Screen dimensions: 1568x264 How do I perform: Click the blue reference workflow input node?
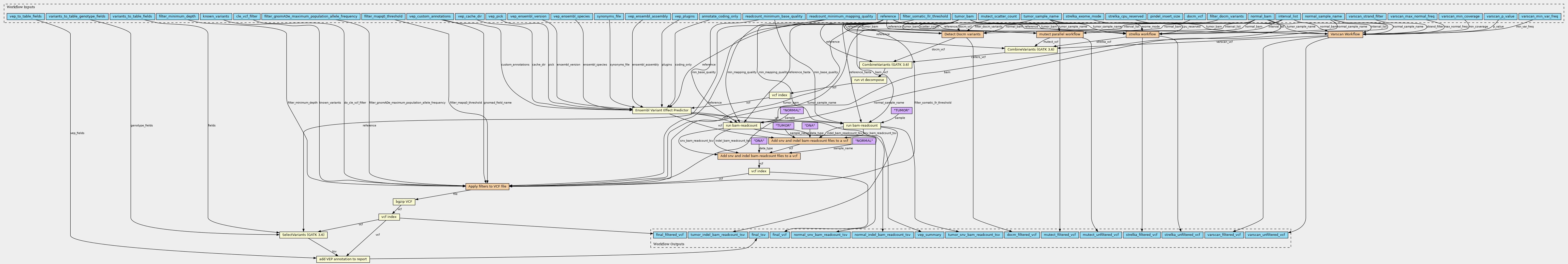pyautogui.click(x=888, y=16)
